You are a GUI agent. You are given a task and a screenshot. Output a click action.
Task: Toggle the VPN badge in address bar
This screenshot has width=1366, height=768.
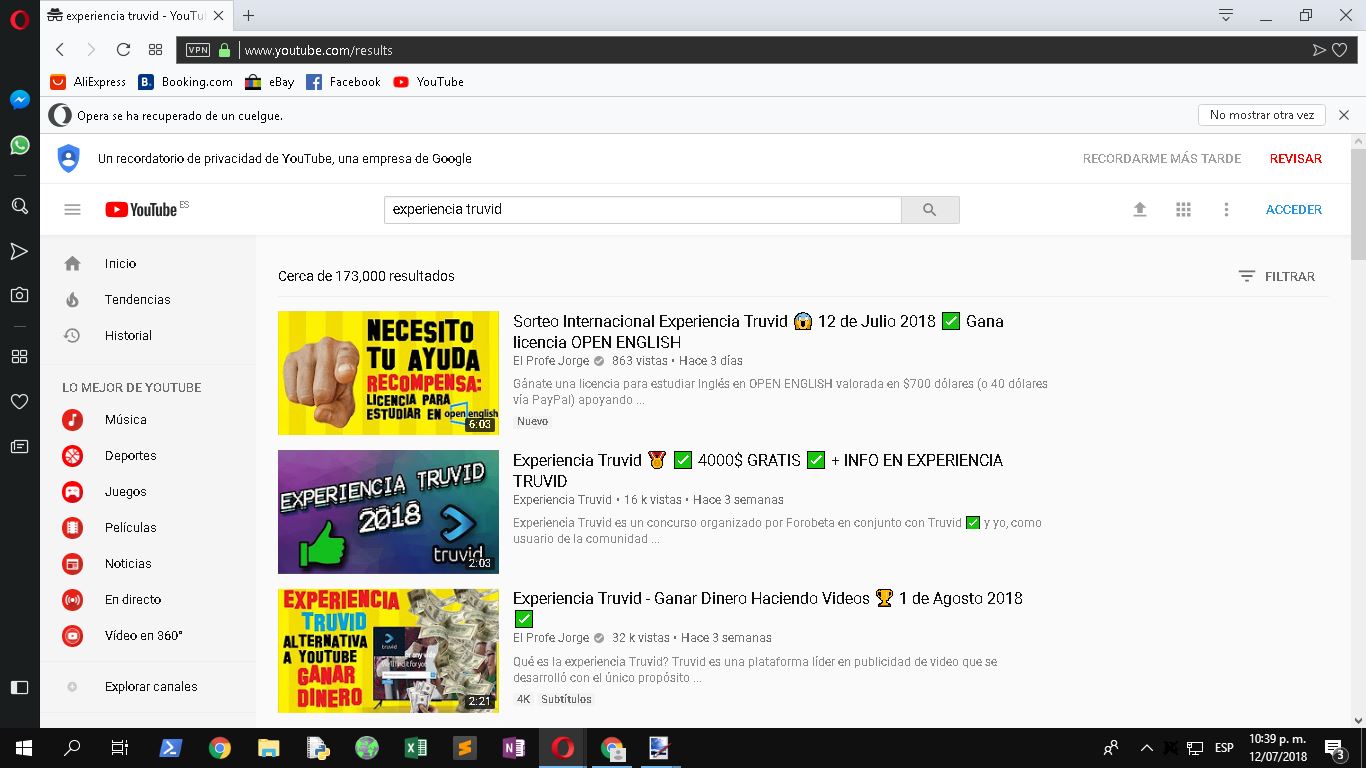click(198, 50)
